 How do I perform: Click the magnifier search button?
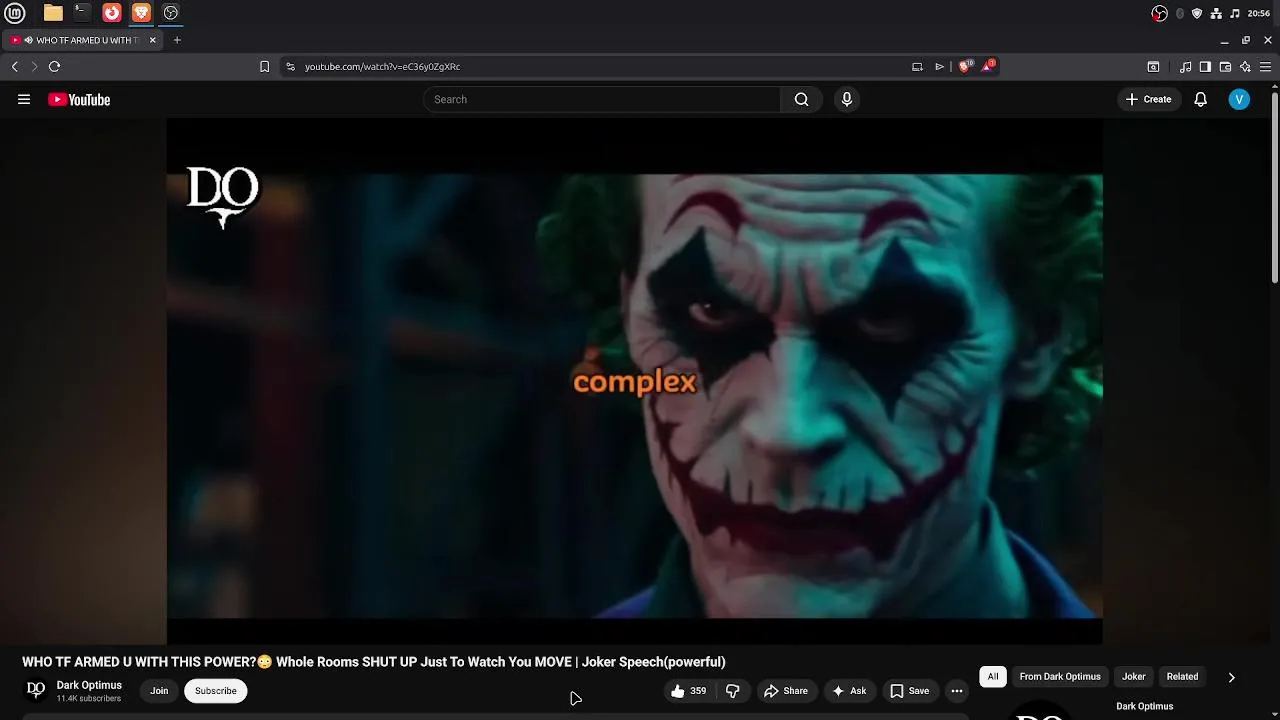(801, 99)
